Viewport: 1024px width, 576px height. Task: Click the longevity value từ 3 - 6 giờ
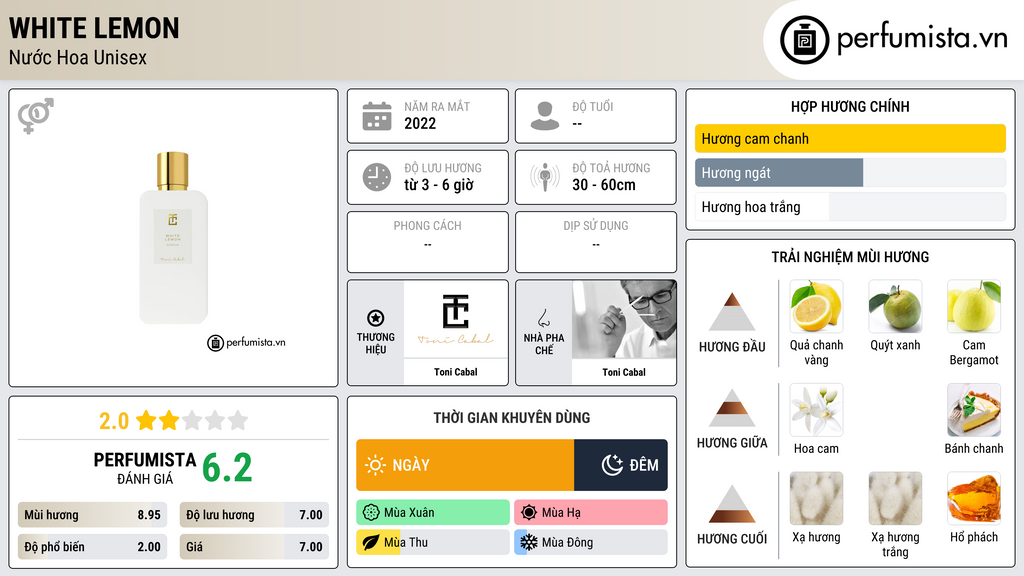439,185
